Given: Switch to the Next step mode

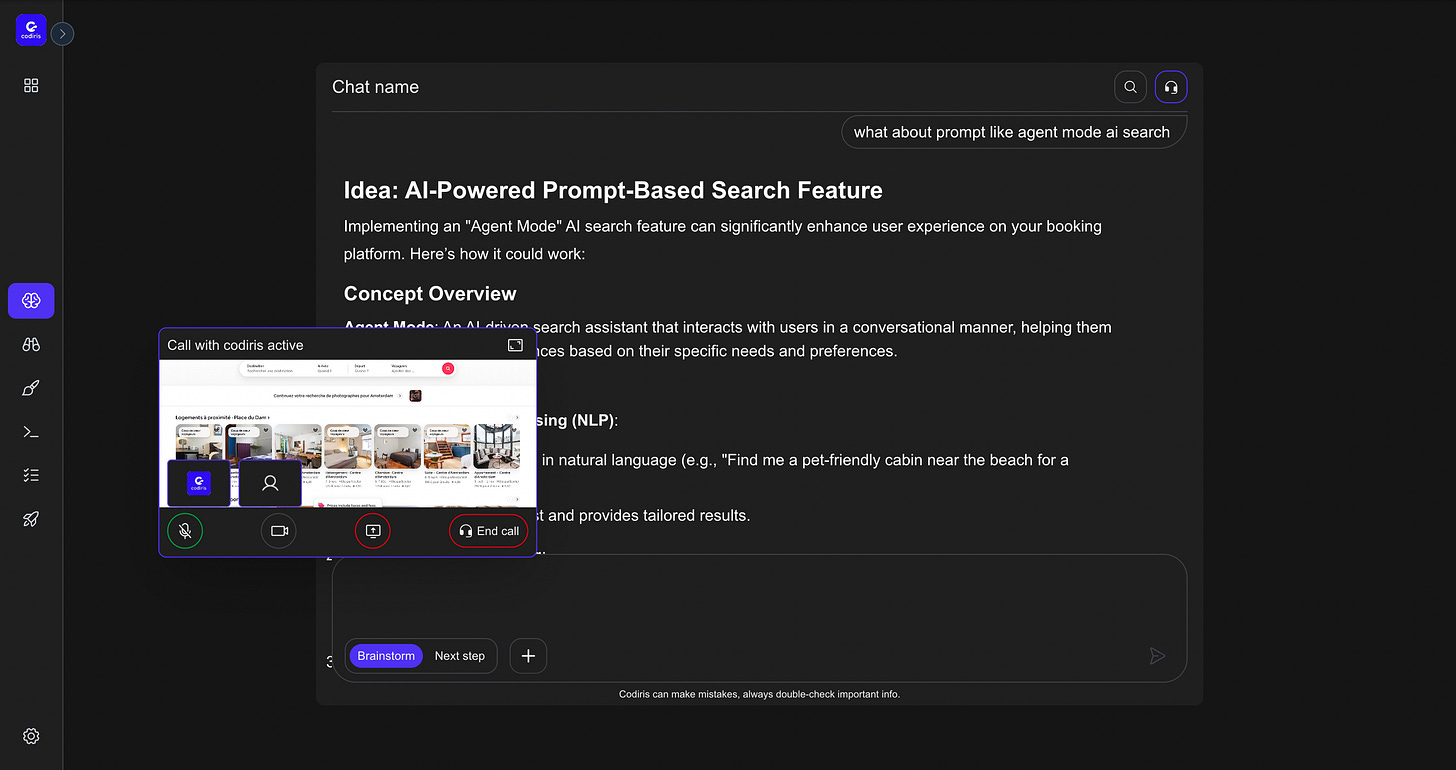Looking at the screenshot, I should [459, 656].
